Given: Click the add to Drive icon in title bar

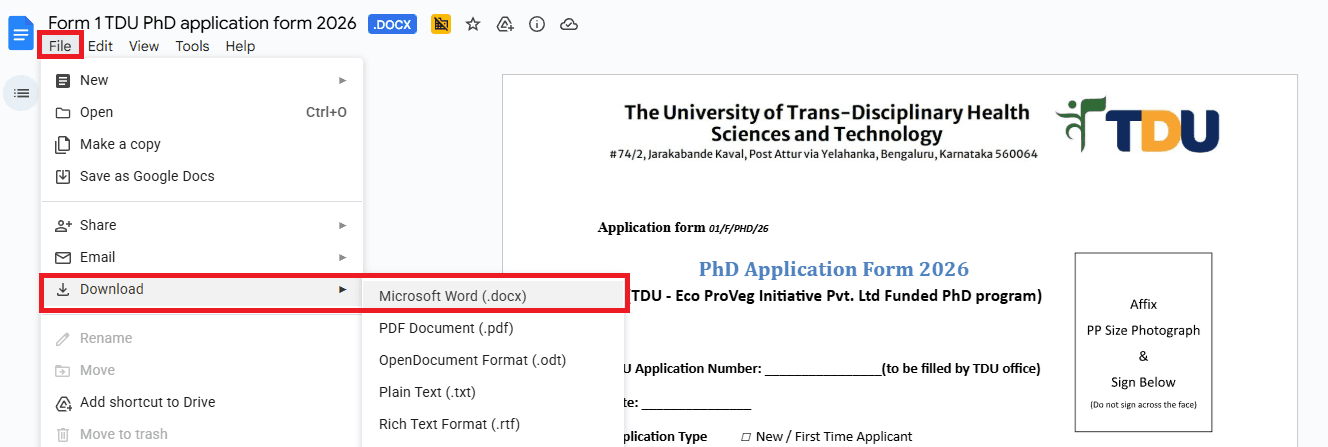Looking at the screenshot, I should click(x=505, y=24).
